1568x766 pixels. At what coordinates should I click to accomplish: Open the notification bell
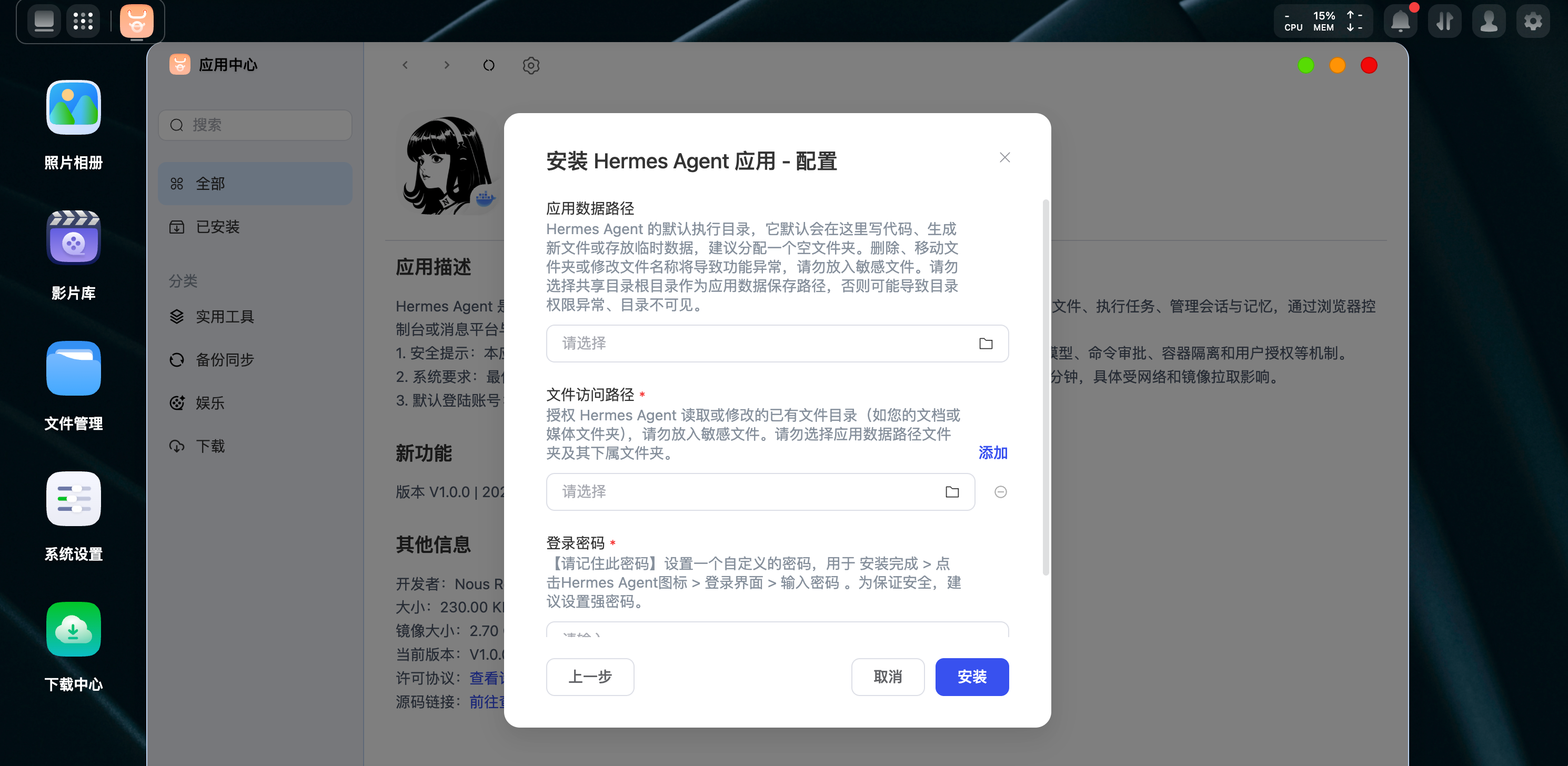1401,22
